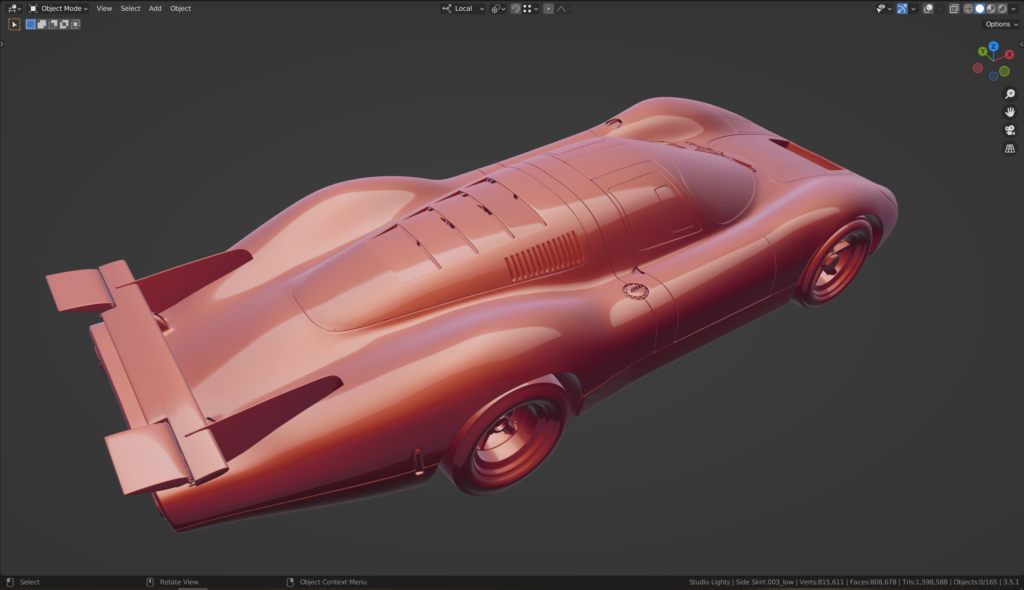The width and height of the screenshot is (1024, 590).
Task: Click the right-mouse icon beside "Object Context Menu"
Action: click(290, 582)
